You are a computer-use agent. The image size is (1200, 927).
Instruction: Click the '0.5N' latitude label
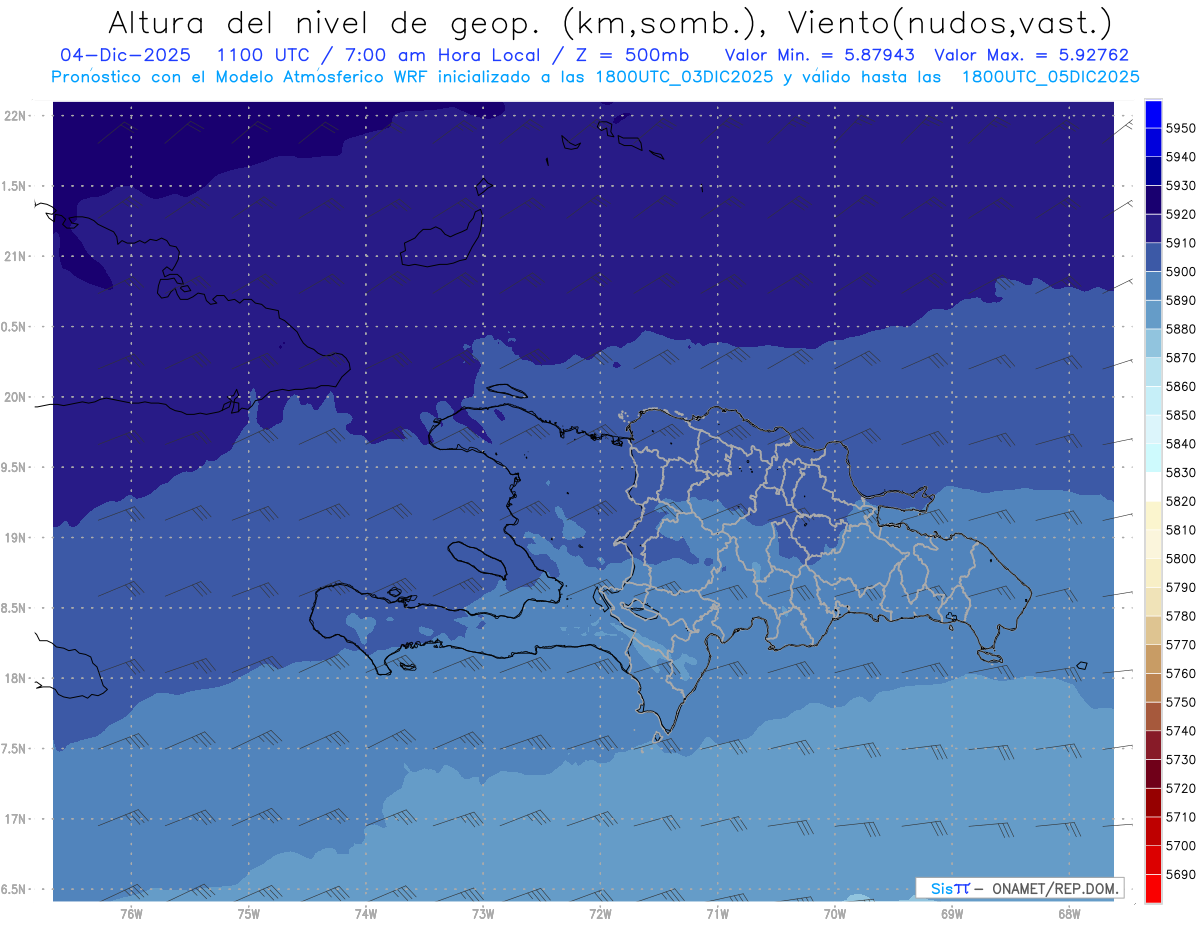pos(13,327)
